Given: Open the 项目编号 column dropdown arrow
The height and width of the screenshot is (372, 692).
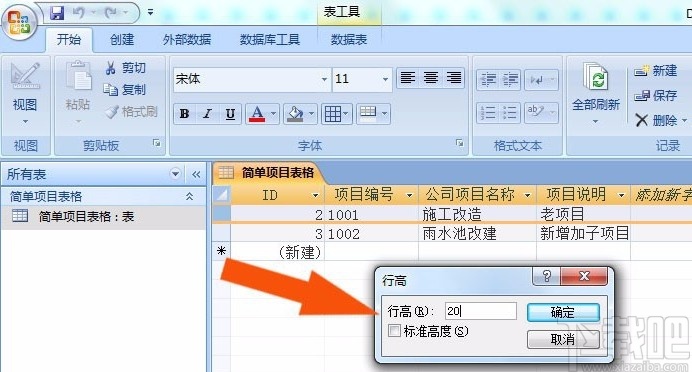Looking at the screenshot, I should pyautogui.click(x=410, y=195).
